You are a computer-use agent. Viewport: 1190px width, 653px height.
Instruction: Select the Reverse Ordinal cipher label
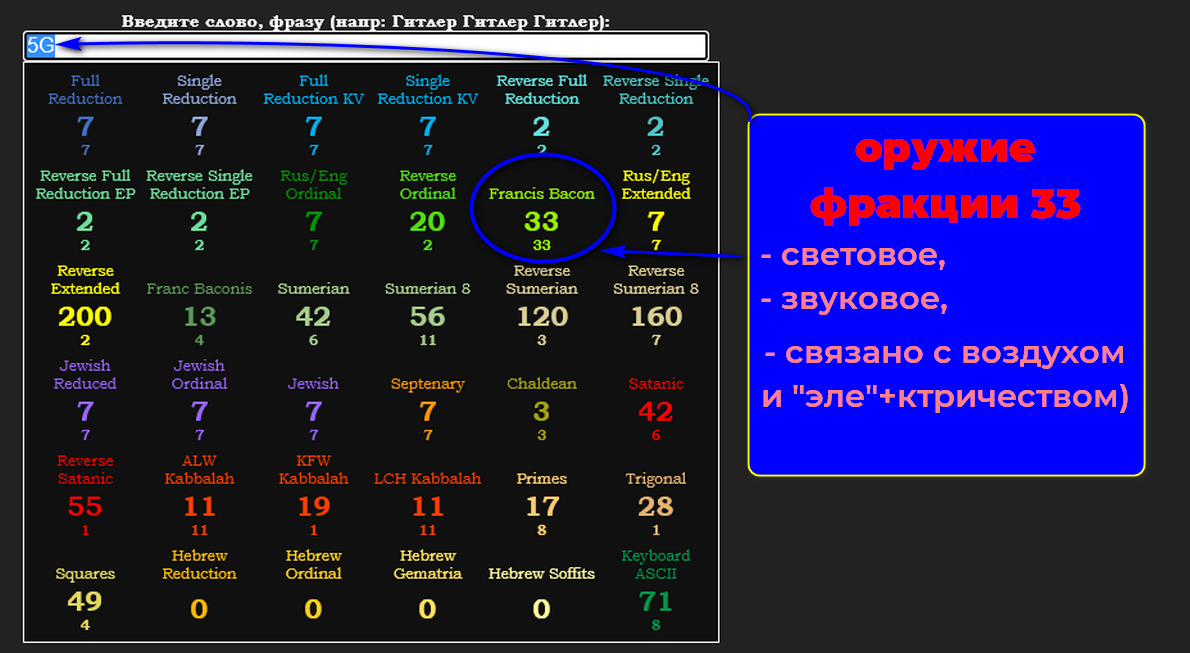pos(427,185)
